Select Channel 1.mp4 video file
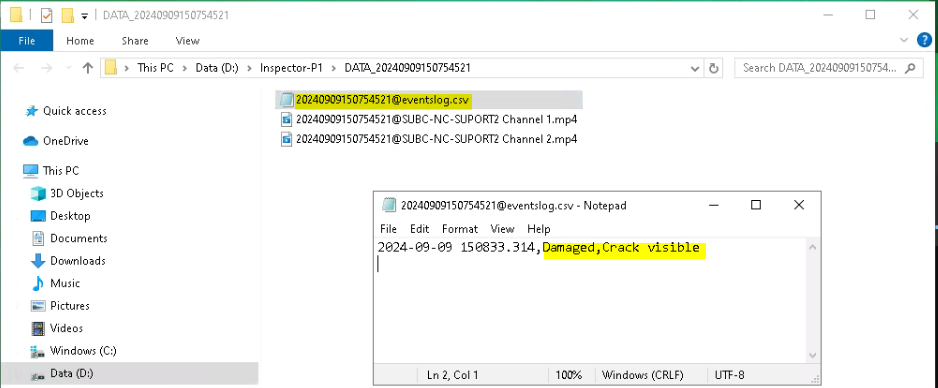Image resolution: width=938 pixels, height=388 pixels. (429, 119)
